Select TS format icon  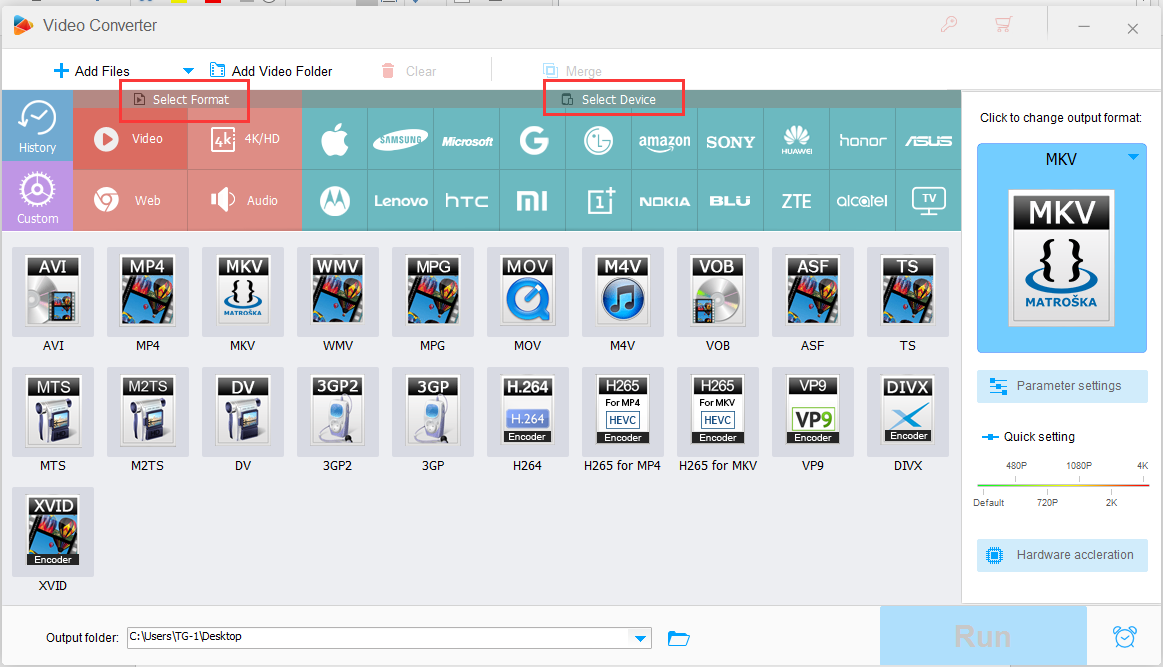(907, 292)
